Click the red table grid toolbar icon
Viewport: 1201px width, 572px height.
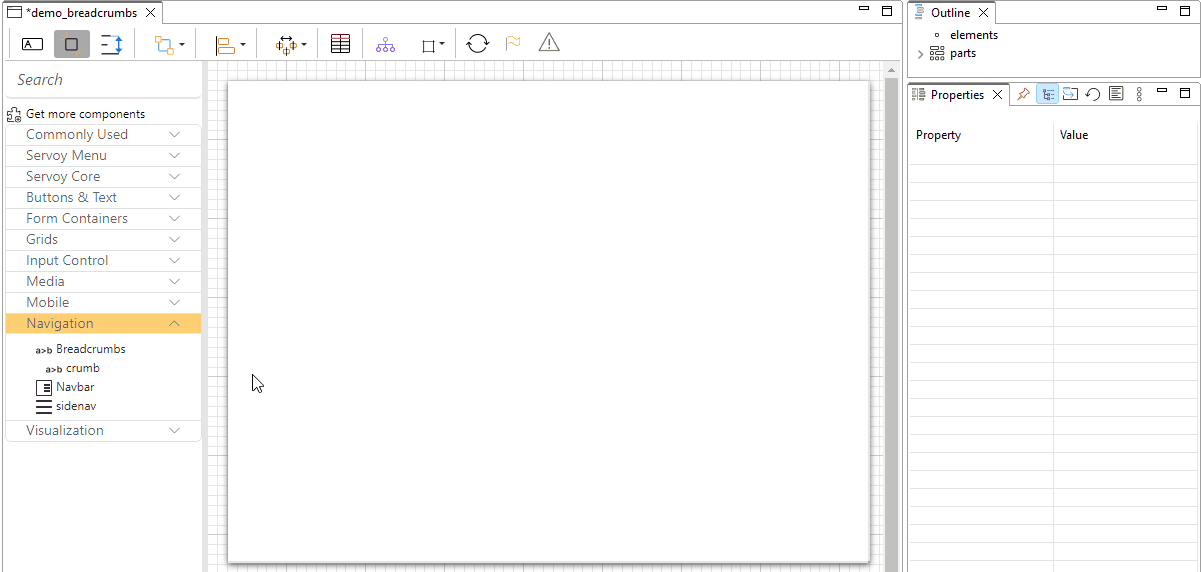pos(340,44)
